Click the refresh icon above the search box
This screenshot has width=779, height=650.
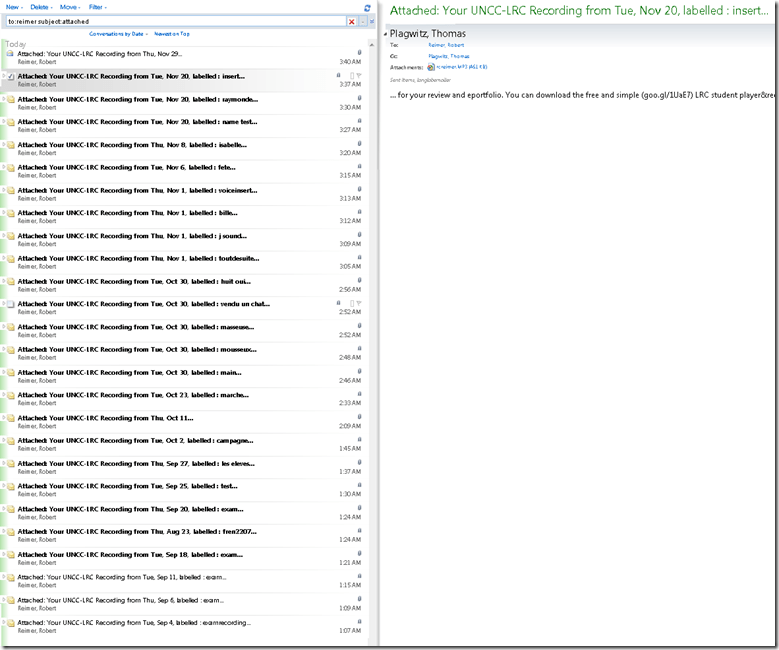point(367,7)
